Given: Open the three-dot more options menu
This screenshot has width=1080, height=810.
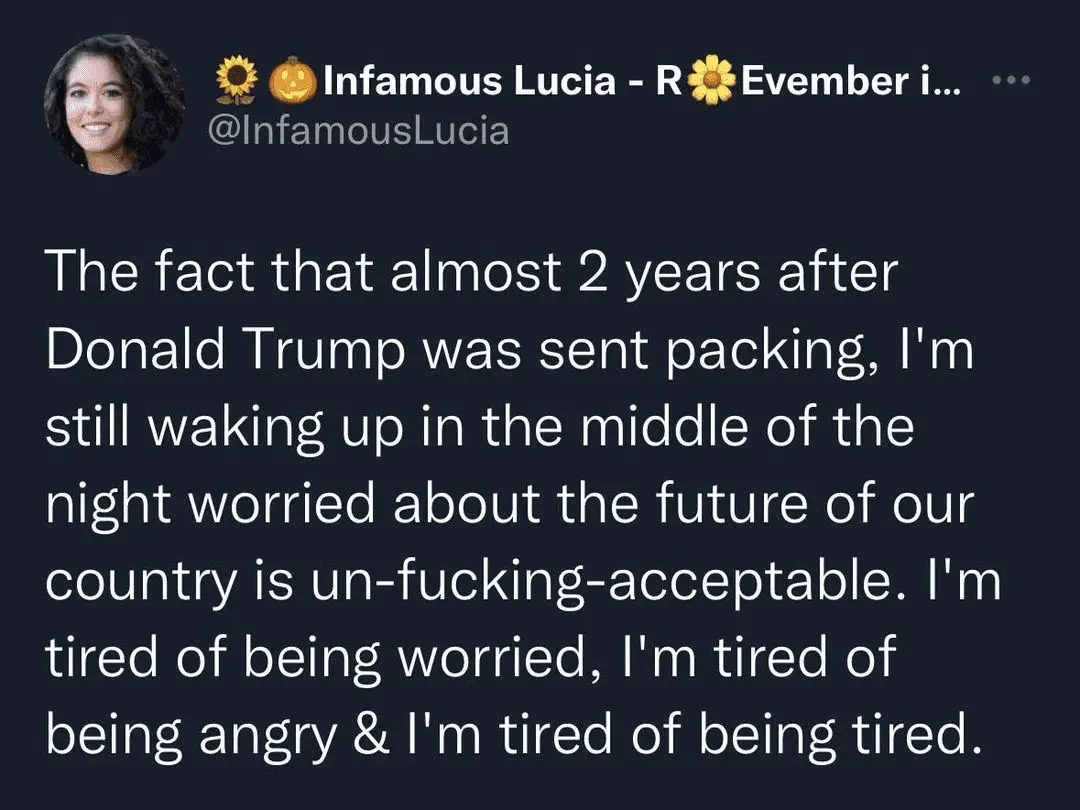Looking at the screenshot, I should (x=1008, y=80).
